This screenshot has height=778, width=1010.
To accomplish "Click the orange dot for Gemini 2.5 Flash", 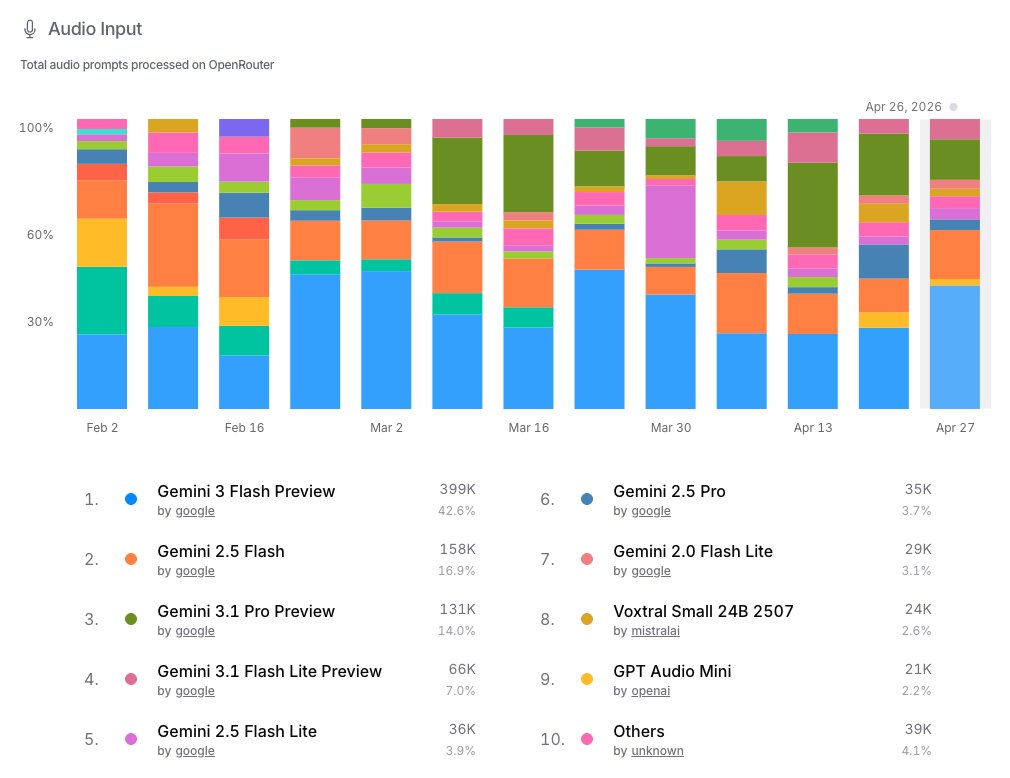I will pyautogui.click(x=131, y=559).
